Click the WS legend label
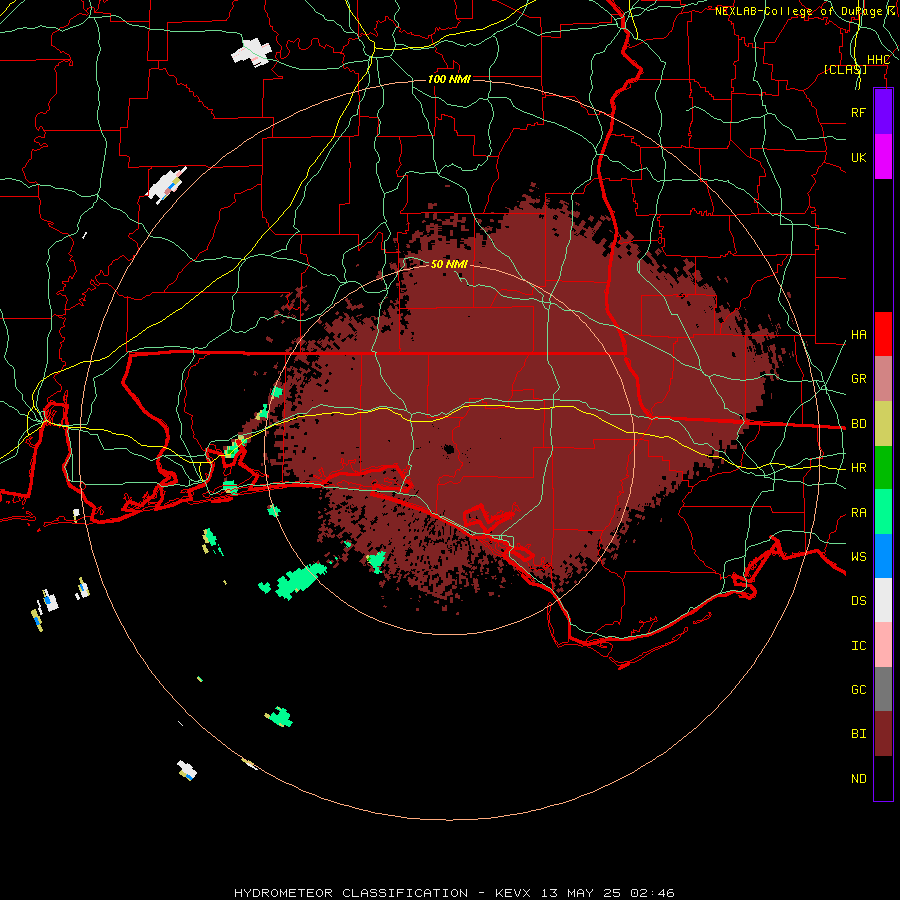 (x=858, y=557)
